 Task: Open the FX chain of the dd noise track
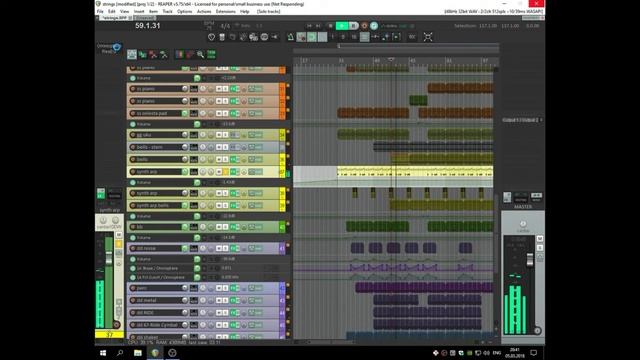coord(234,248)
